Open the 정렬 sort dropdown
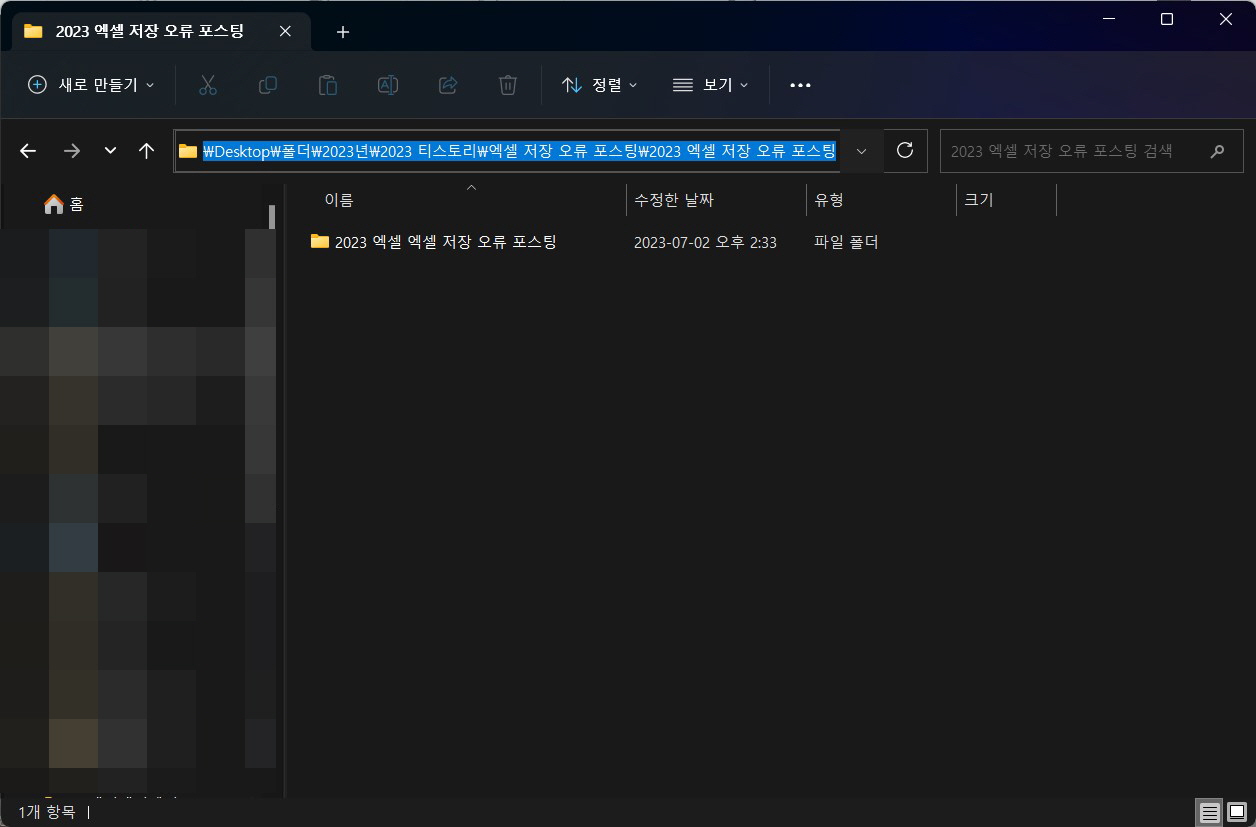The image size is (1256, 827). tap(598, 85)
